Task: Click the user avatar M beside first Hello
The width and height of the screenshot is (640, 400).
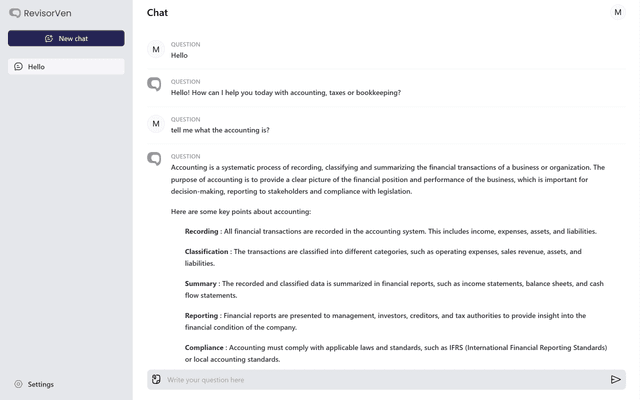Action: (x=155, y=49)
